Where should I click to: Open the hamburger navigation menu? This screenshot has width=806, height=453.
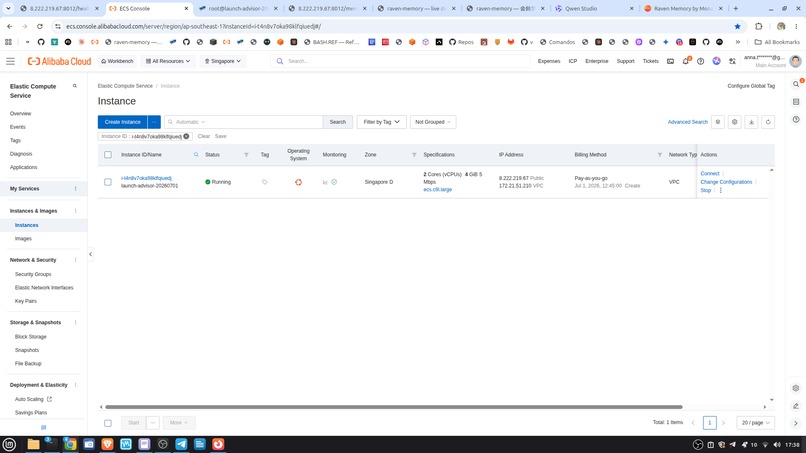click(10, 61)
